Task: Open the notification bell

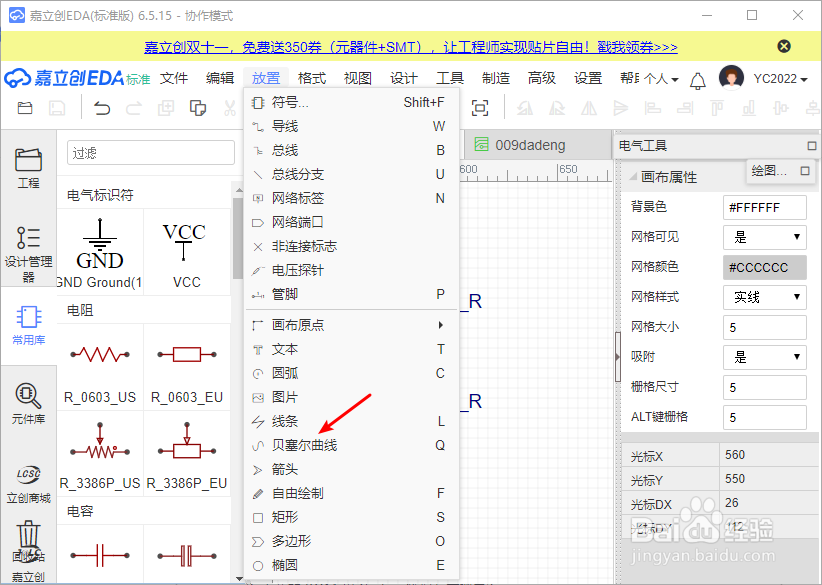Action: [698, 78]
